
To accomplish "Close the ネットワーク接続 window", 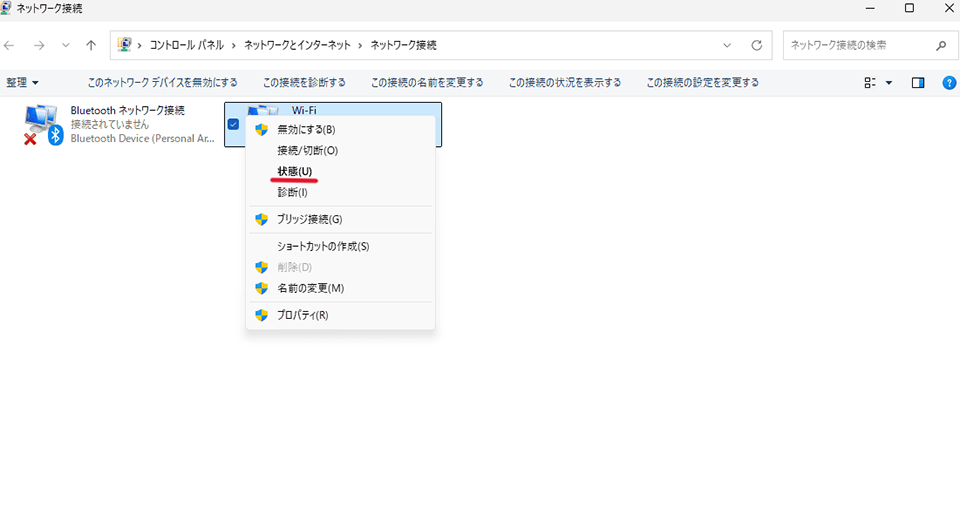I will pyautogui.click(x=949, y=8).
